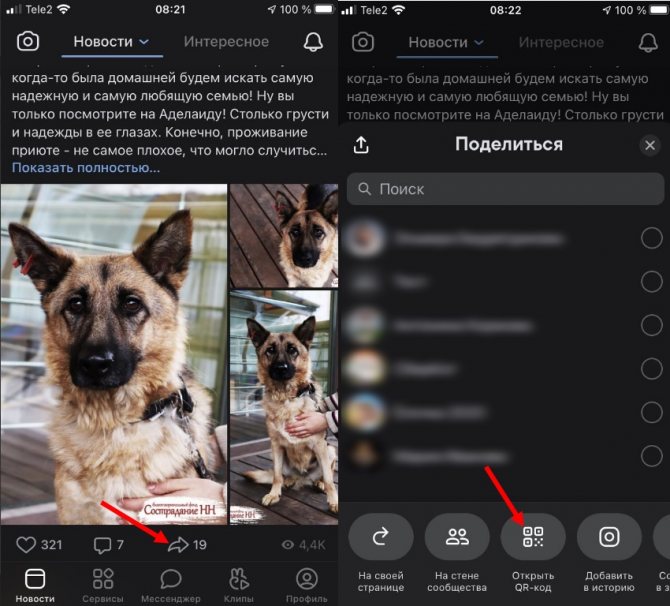Tap system share icon in Поделиться panel
The image size is (670, 606).
(x=361, y=145)
